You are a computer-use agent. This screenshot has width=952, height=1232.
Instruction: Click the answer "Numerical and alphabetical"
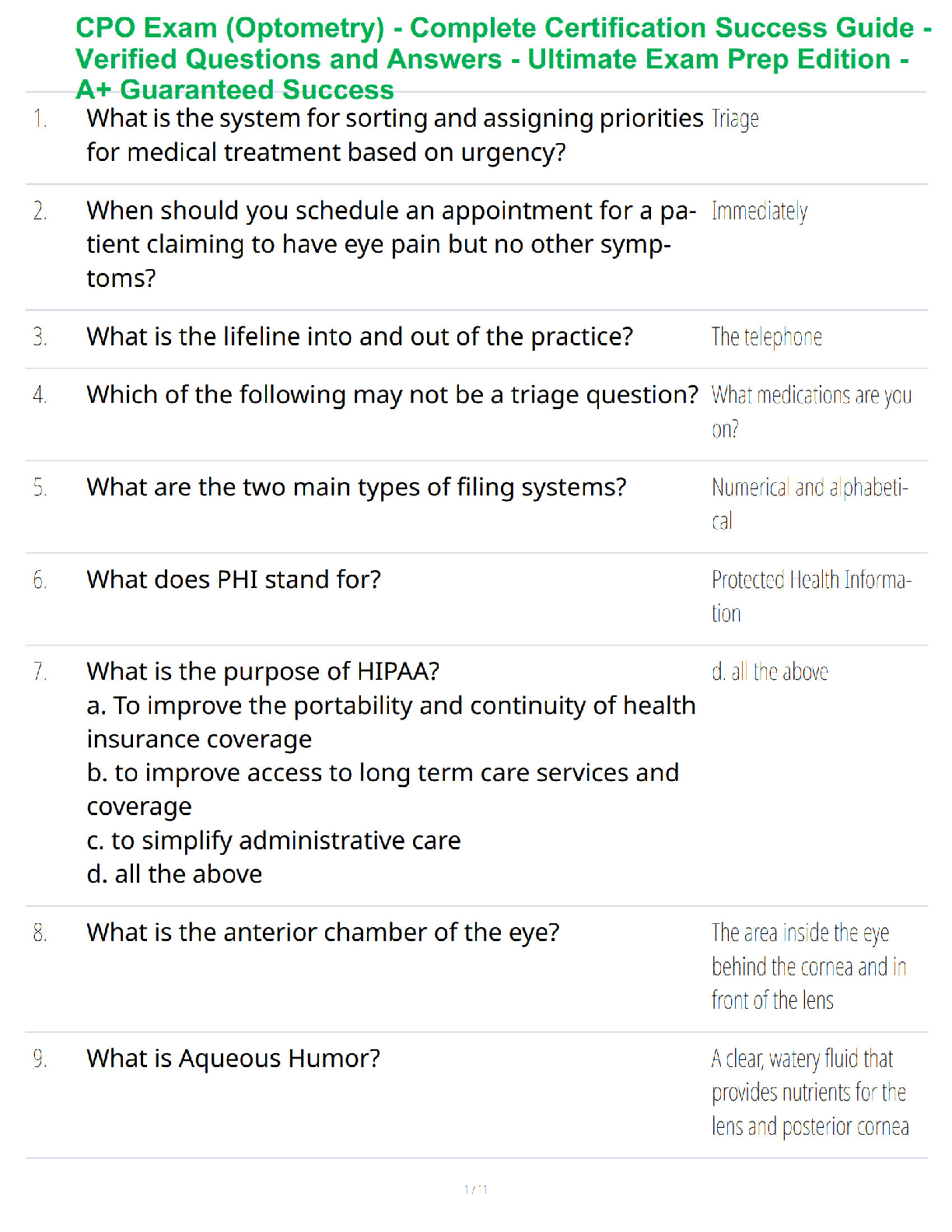click(x=810, y=503)
